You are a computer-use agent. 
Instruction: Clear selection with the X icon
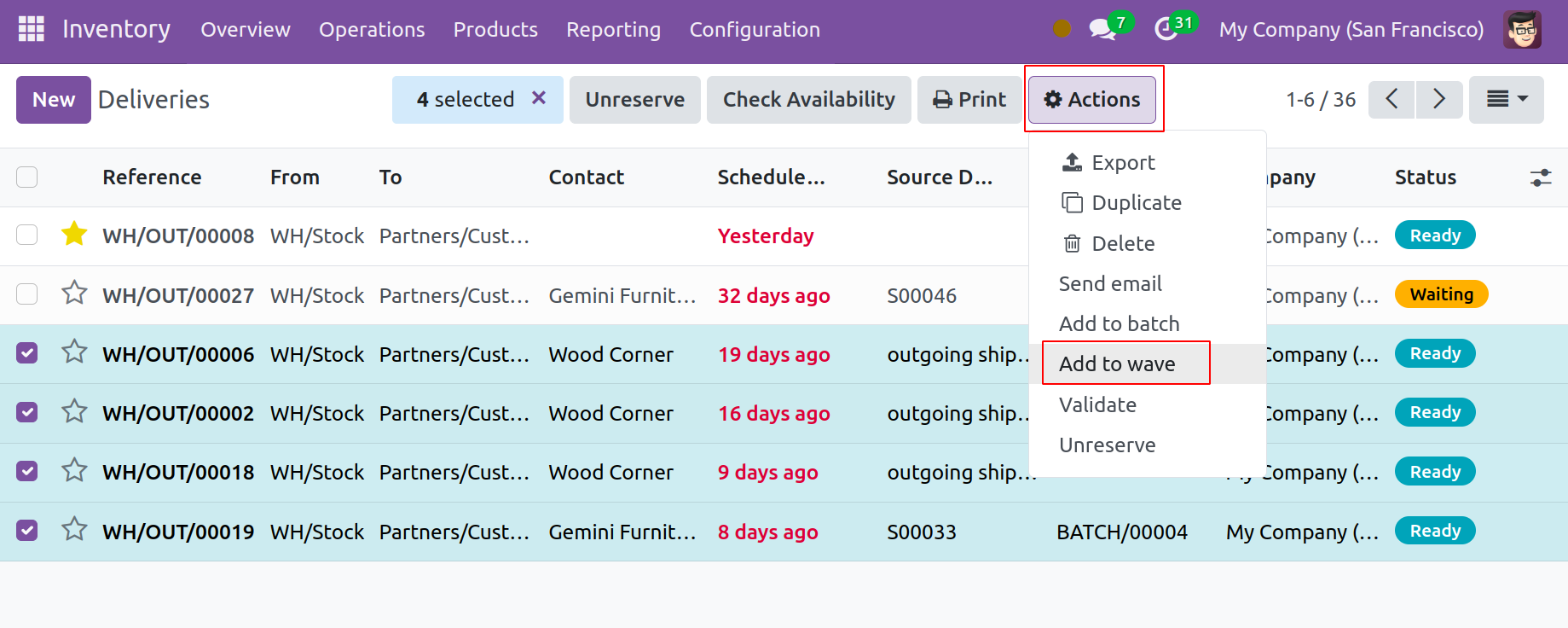[539, 99]
